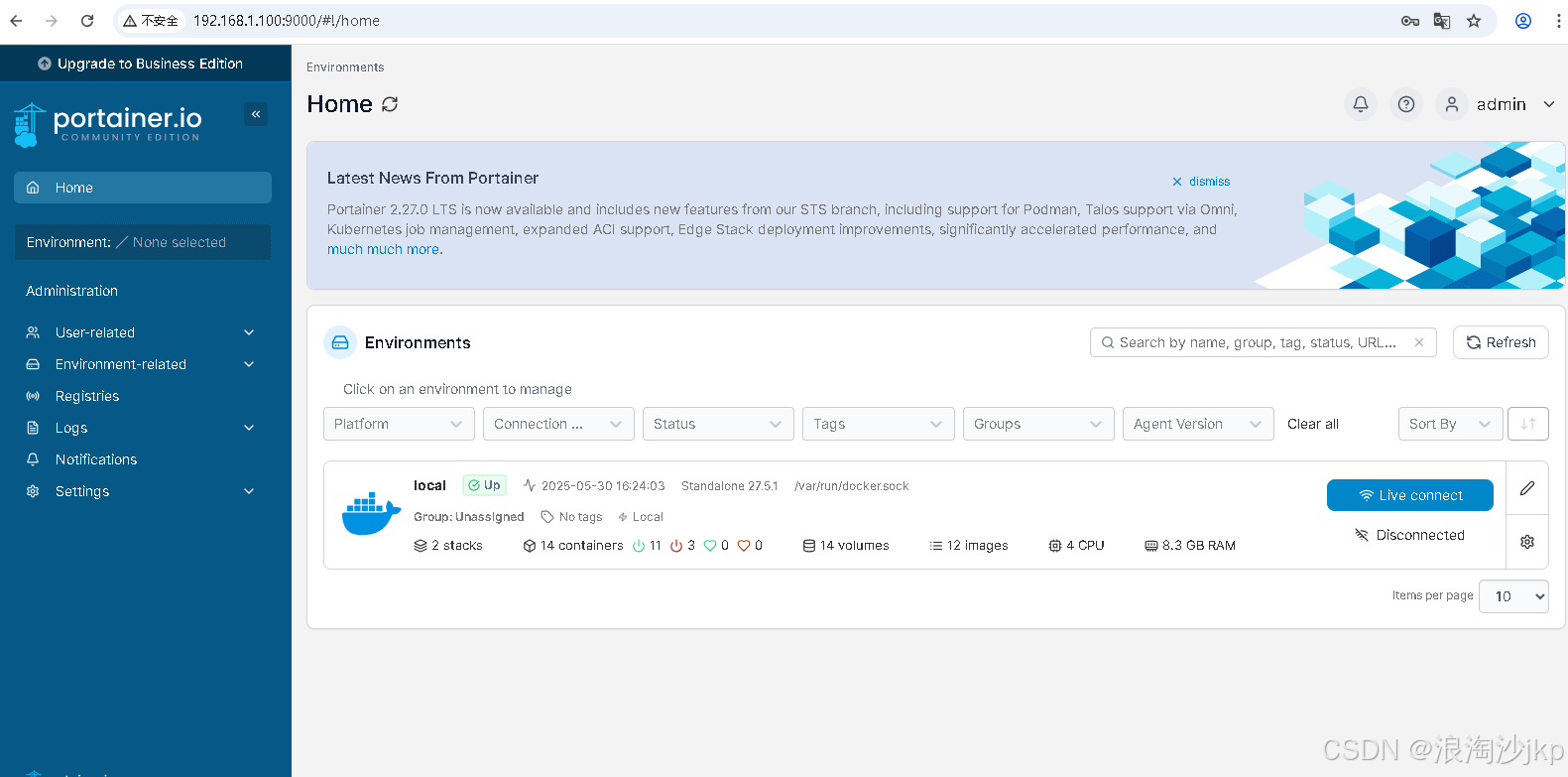
Task: Click the Up status badge of local
Action: click(484, 485)
